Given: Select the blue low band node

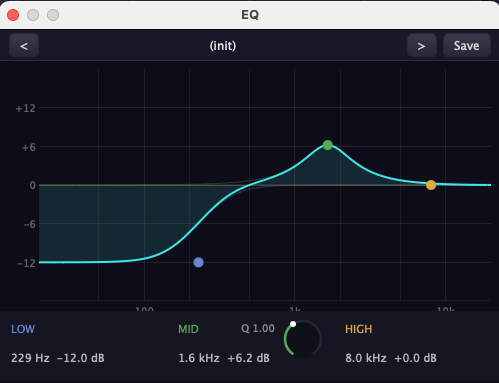Looking at the screenshot, I should (199, 262).
